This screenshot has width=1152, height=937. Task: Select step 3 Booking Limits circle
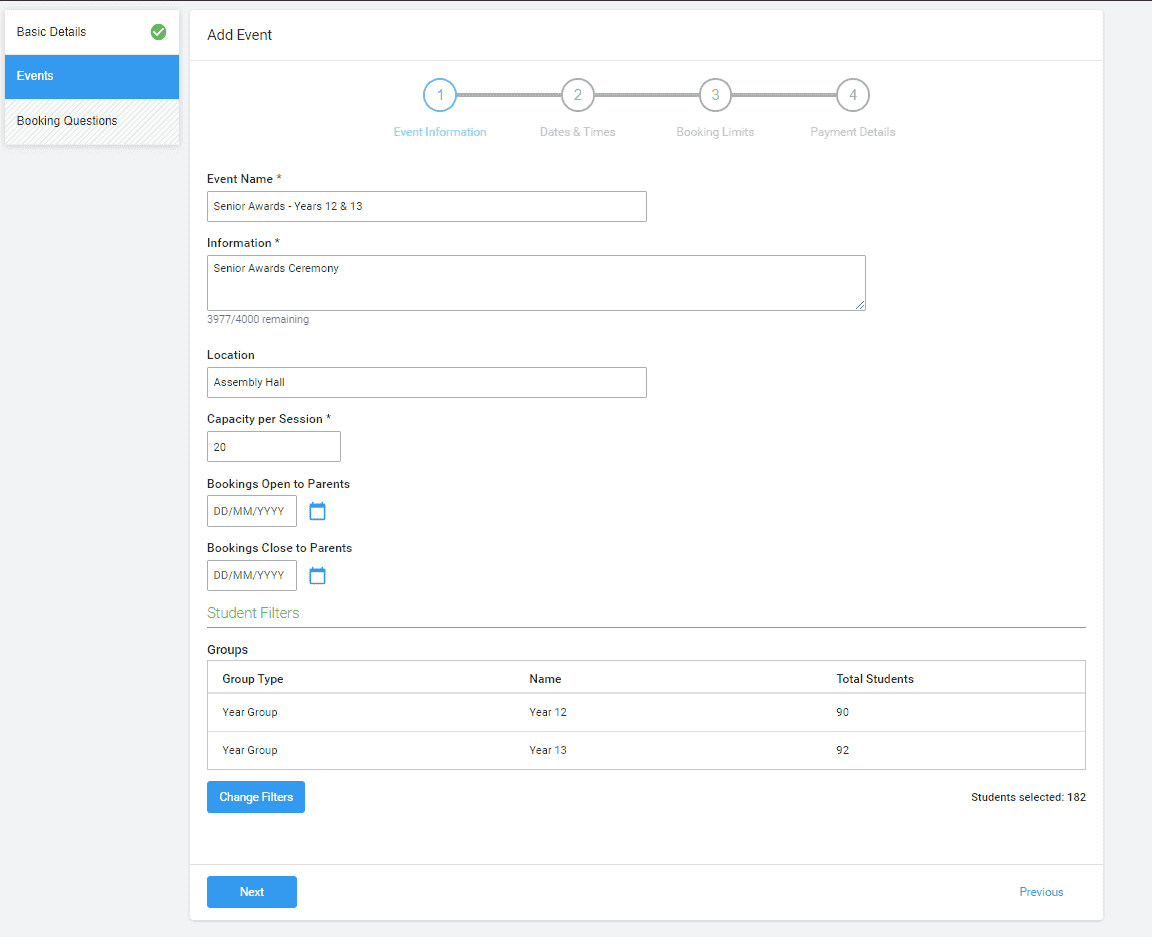(715, 95)
